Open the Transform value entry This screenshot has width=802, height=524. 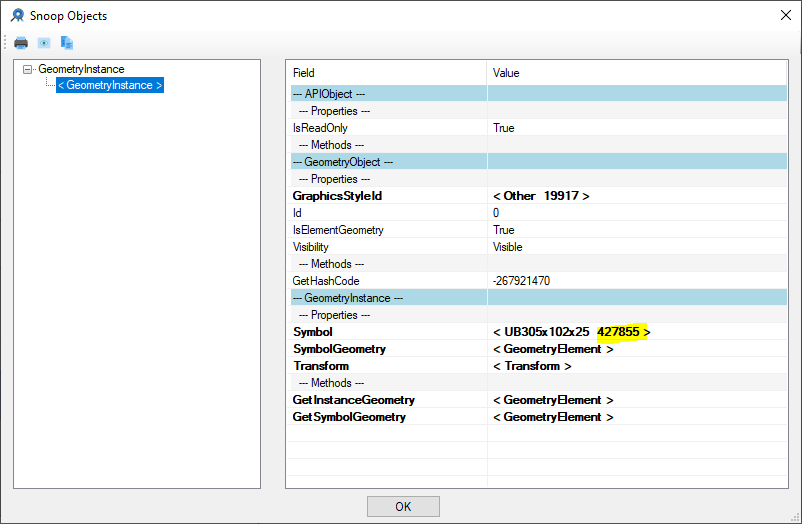(532, 366)
